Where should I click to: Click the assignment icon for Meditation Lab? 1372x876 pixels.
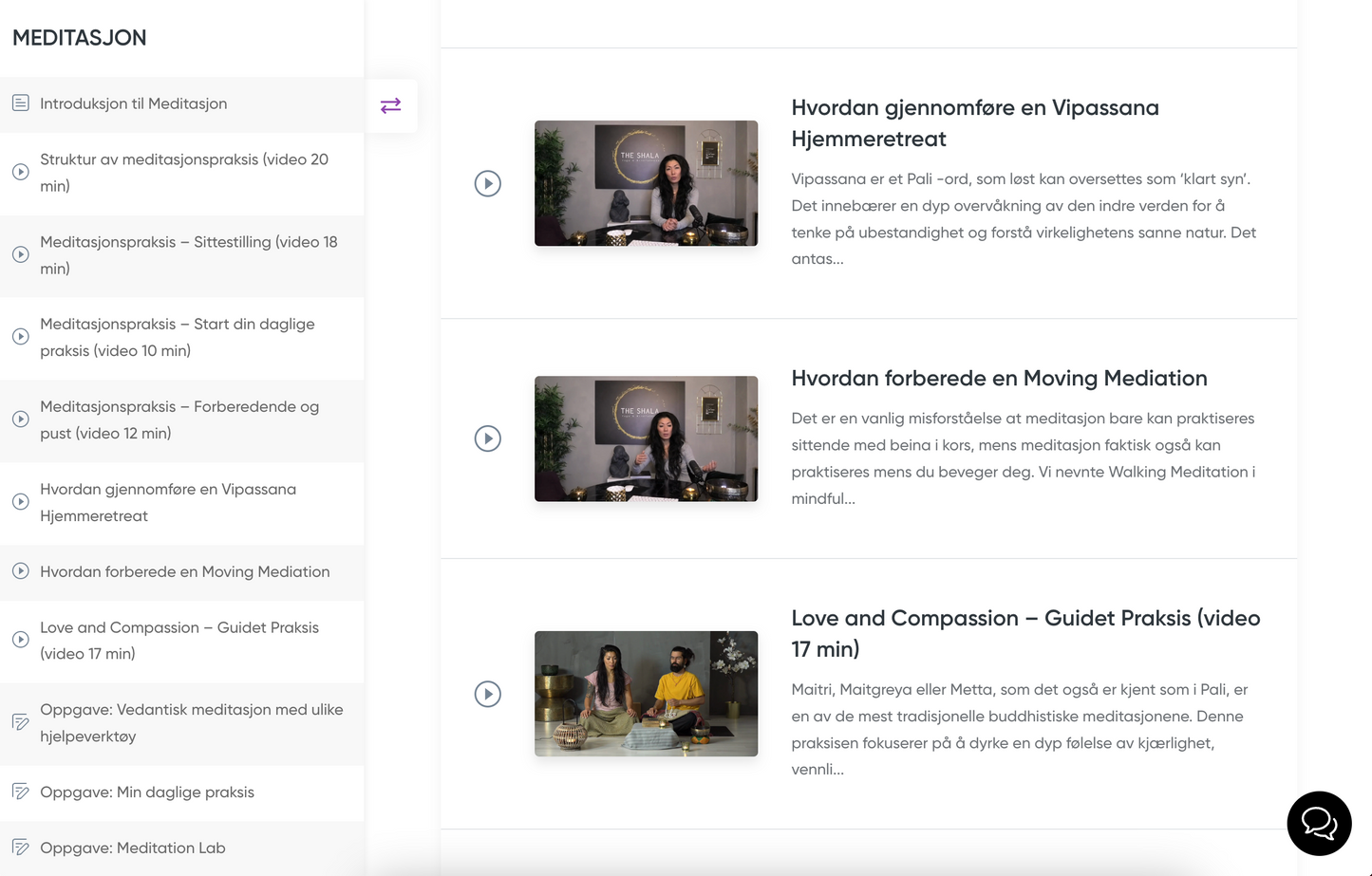[21, 848]
